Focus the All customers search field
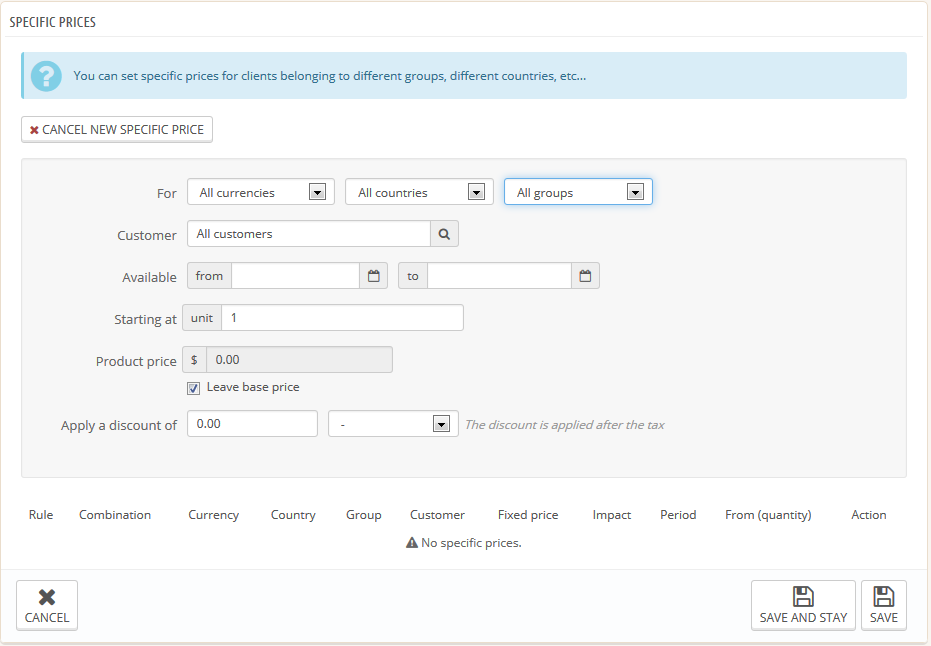Screen dimensions: 931x646 309,234
